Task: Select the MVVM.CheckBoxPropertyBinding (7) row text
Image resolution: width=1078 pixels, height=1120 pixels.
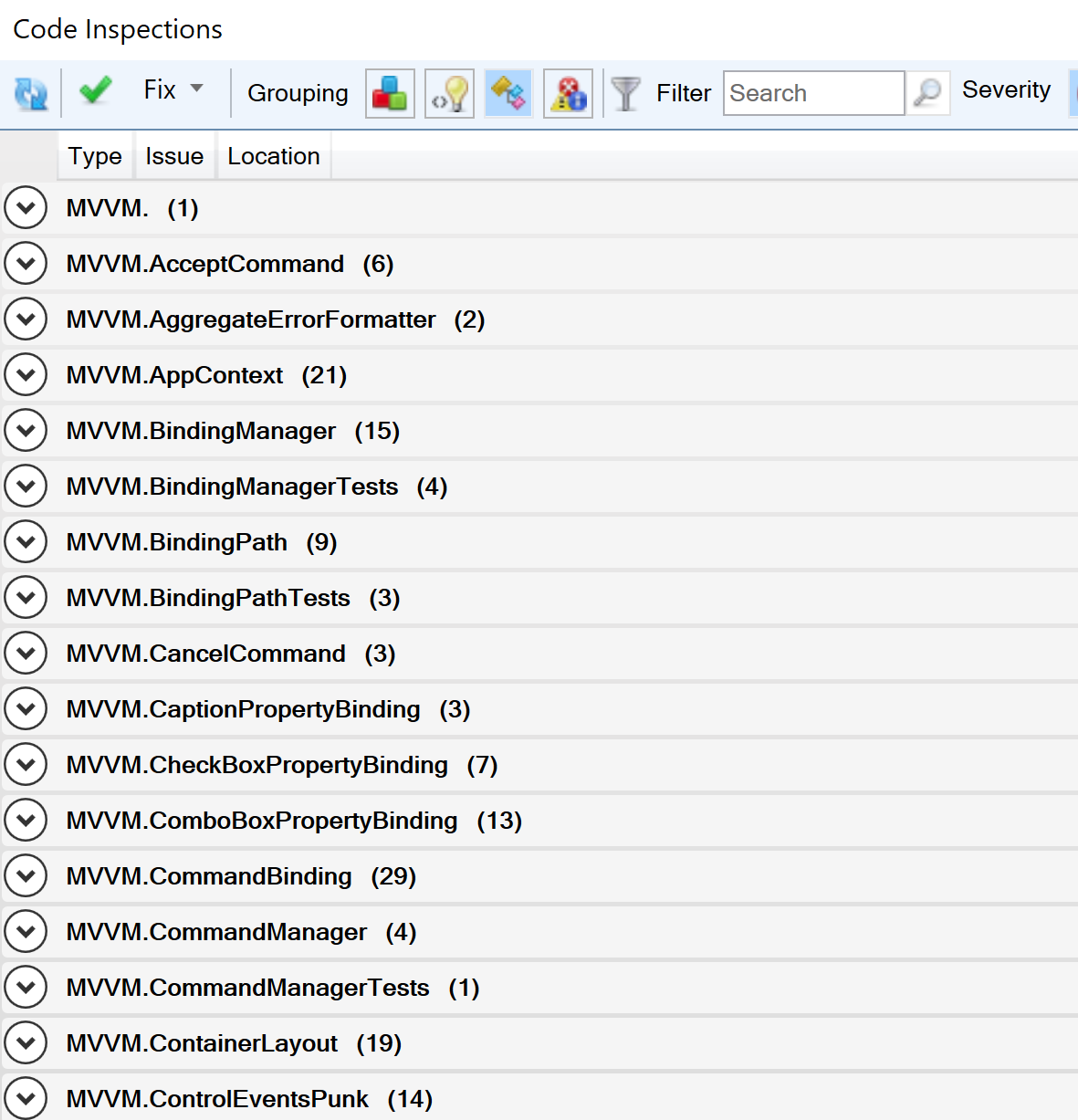Action: coord(282,765)
